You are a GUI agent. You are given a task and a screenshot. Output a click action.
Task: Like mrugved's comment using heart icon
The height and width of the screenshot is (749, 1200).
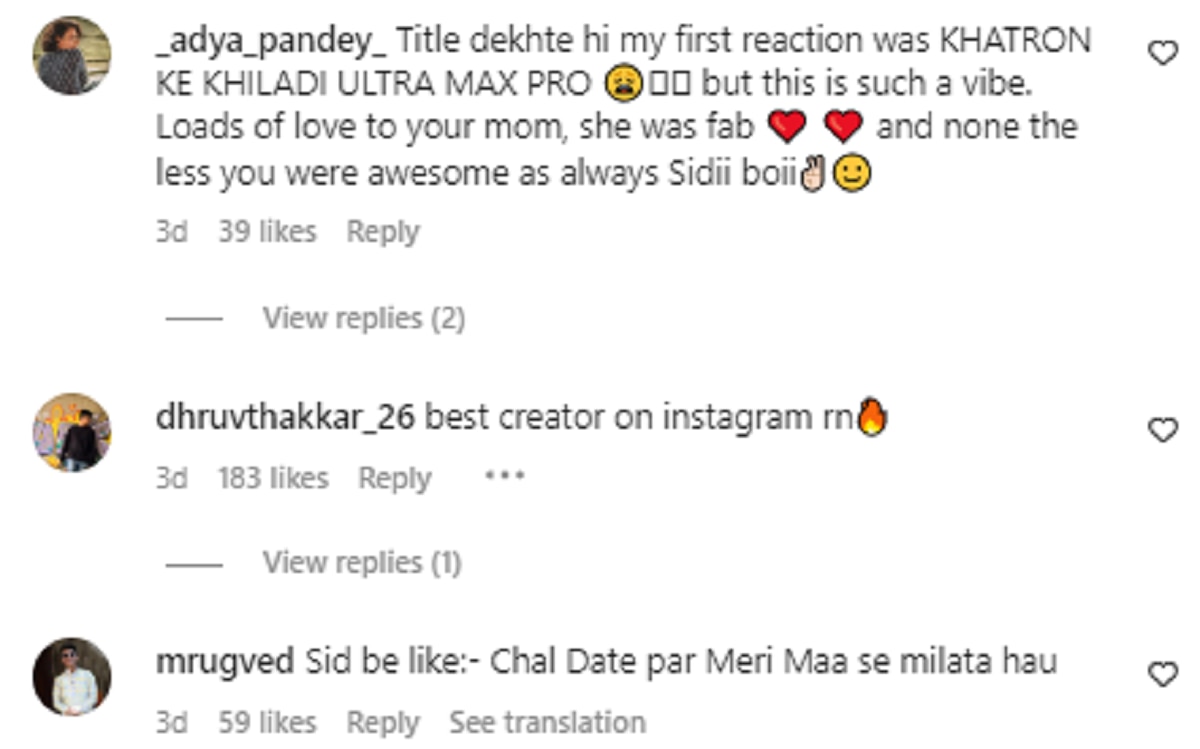click(1162, 676)
